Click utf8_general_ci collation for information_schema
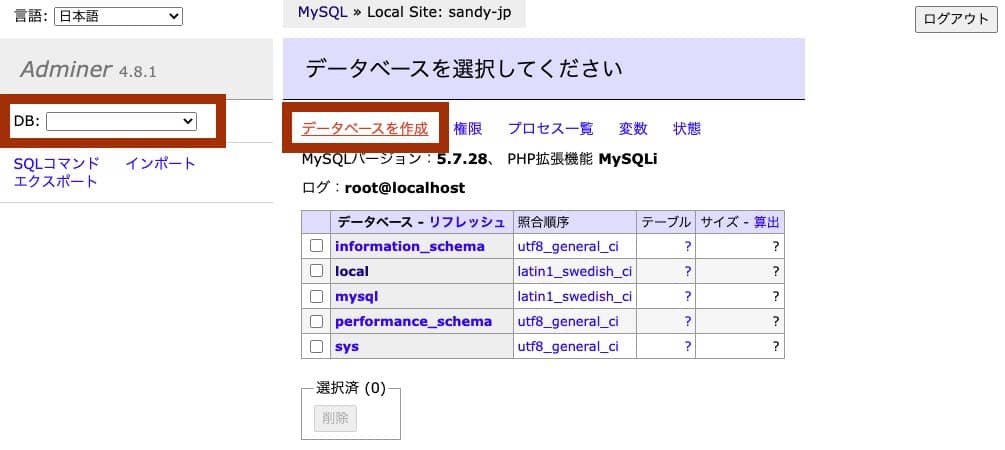1005x450 pixels. pos(568,246)
